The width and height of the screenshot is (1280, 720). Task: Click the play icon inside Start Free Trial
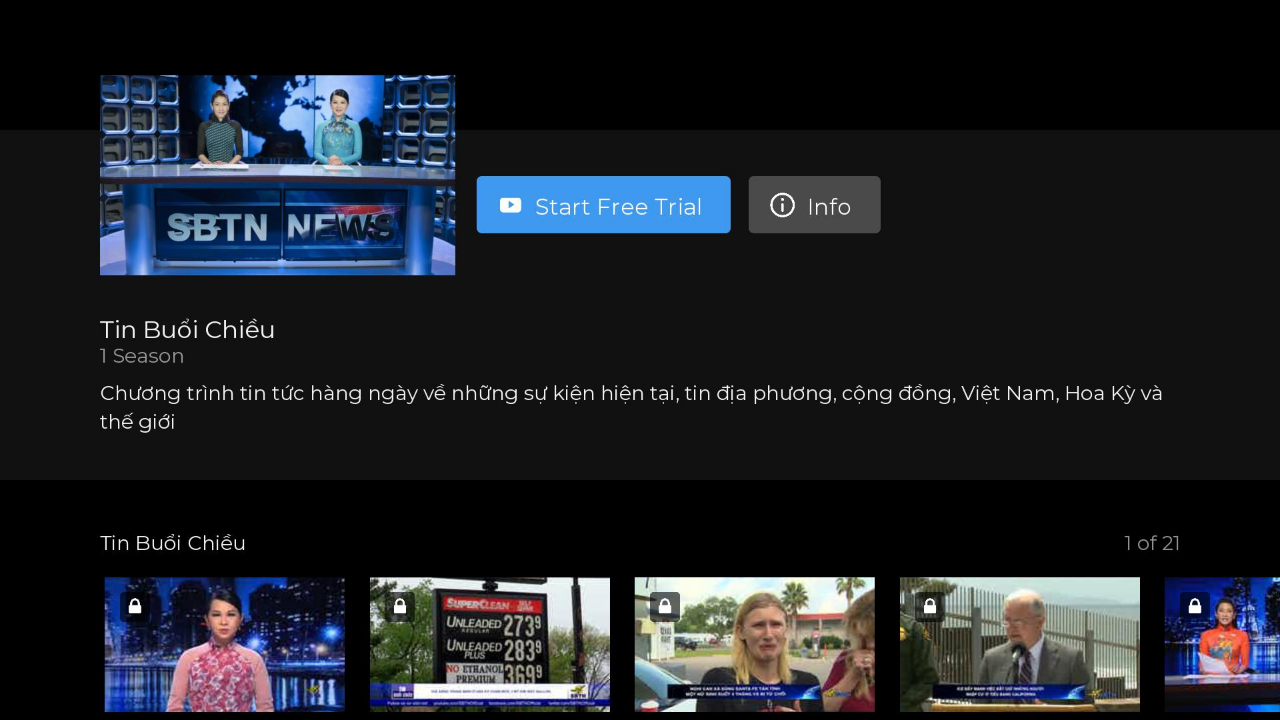511,205
